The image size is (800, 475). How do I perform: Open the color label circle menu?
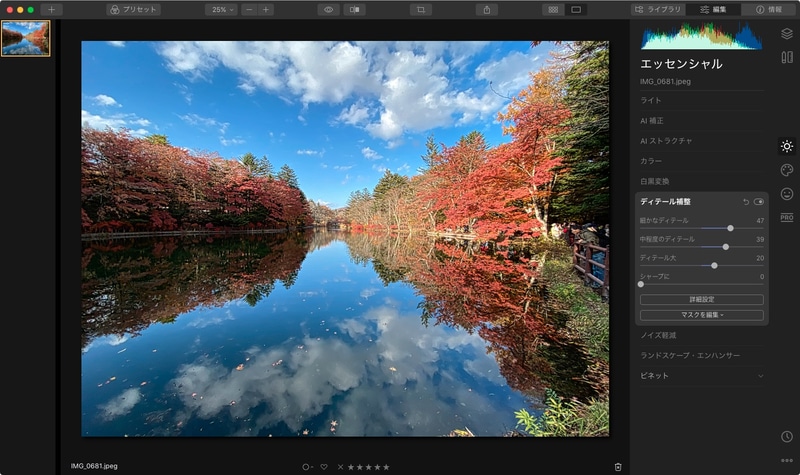point(307,467)
